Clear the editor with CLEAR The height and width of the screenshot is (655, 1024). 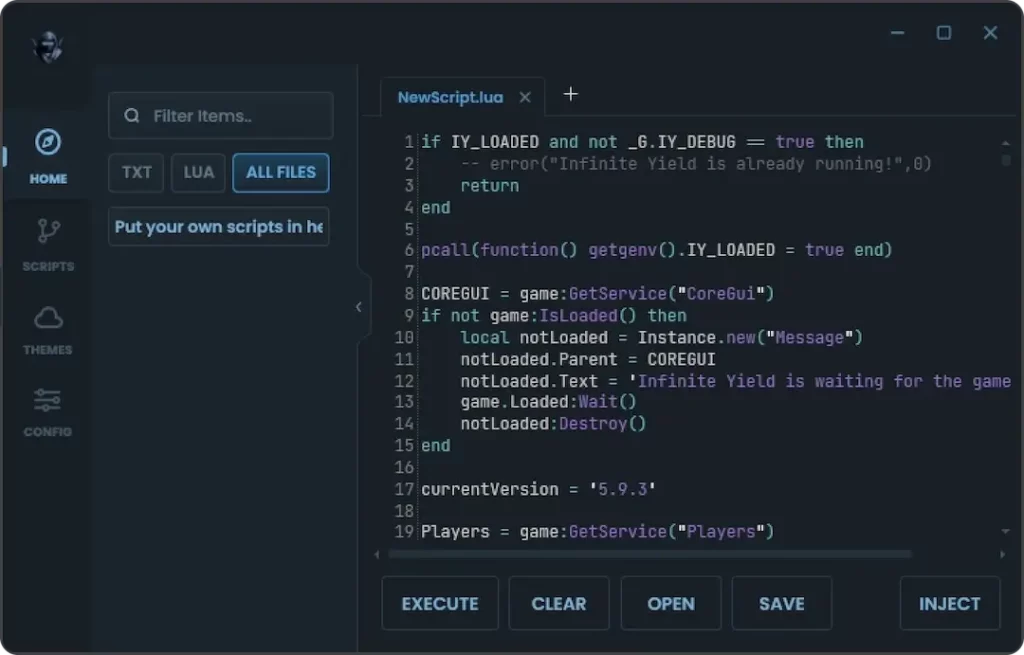(559, 603)
